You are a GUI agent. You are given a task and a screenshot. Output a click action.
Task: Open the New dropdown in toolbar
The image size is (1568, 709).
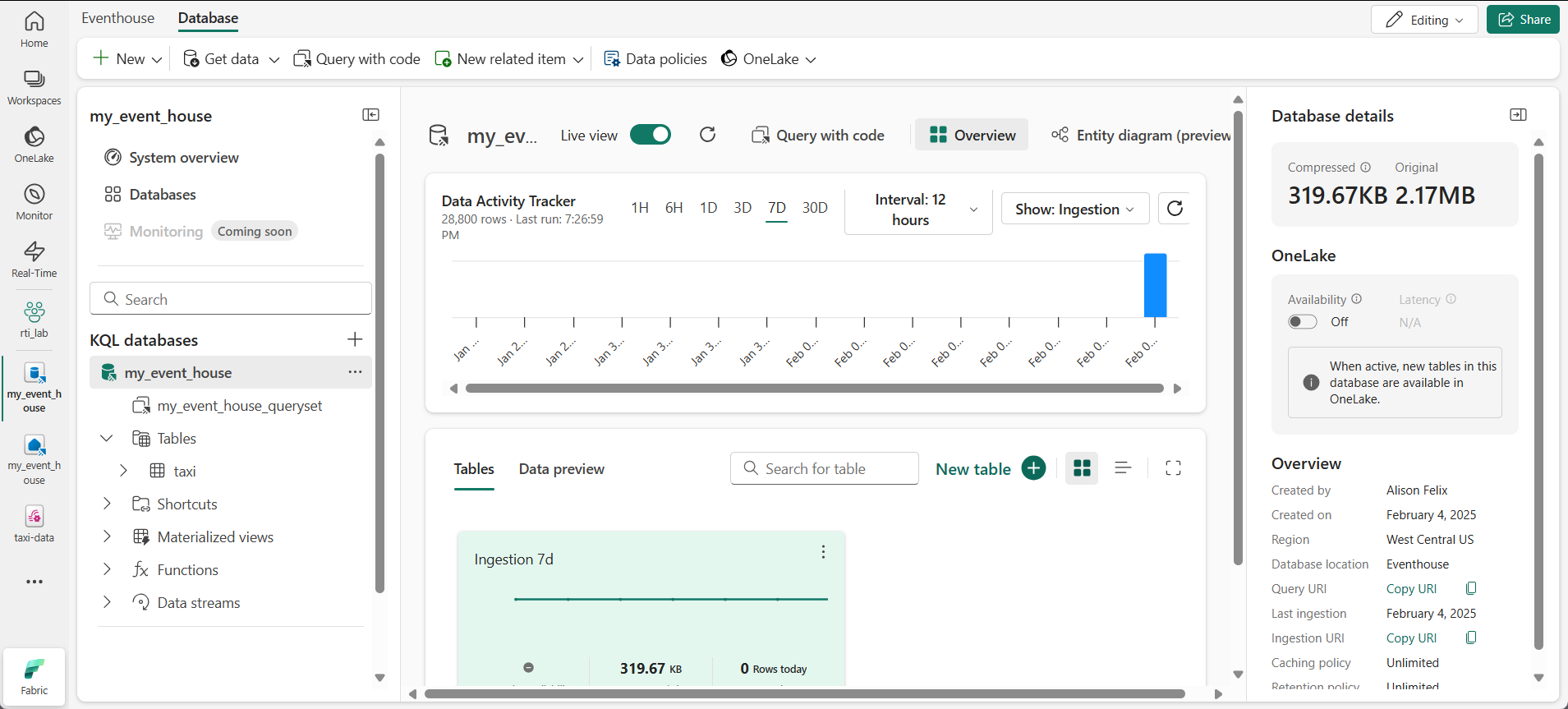[128, 59]
